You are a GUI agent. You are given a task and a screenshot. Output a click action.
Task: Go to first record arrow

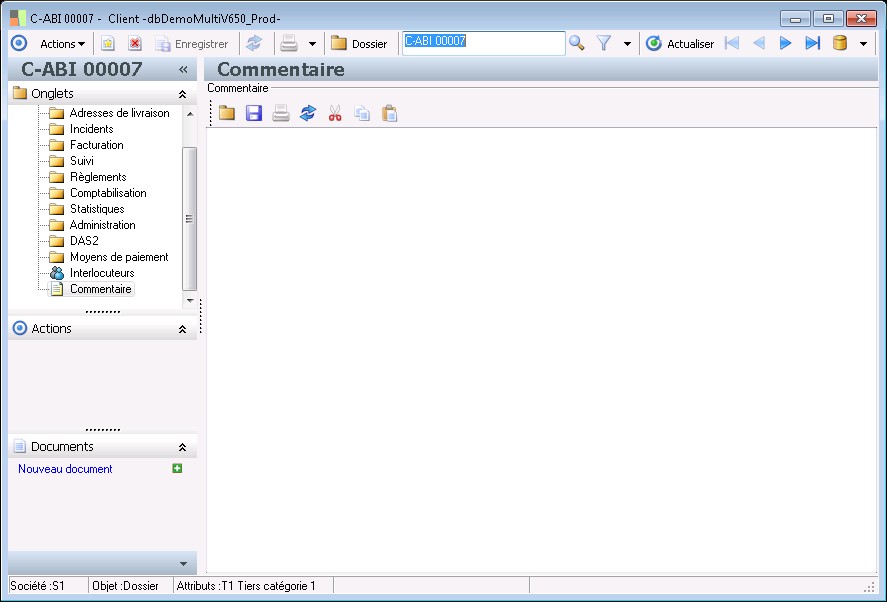tap(731, 43)
